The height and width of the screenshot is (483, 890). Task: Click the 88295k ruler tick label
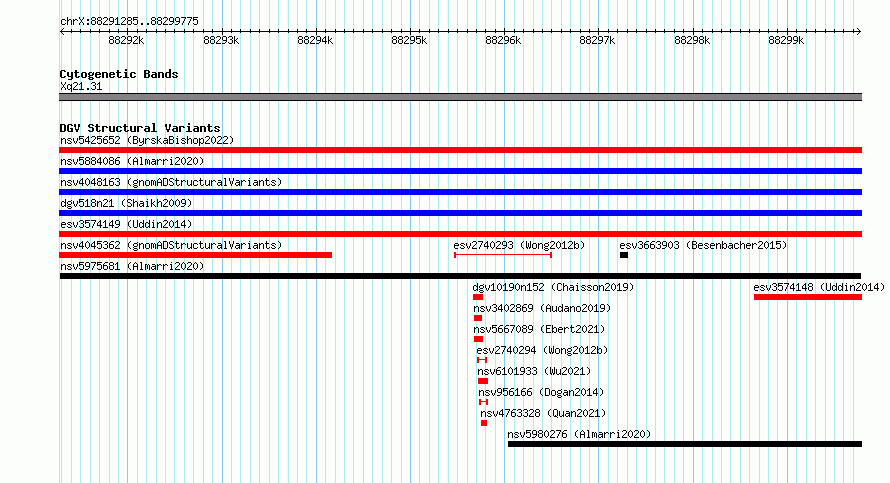[x=409, y=40]
